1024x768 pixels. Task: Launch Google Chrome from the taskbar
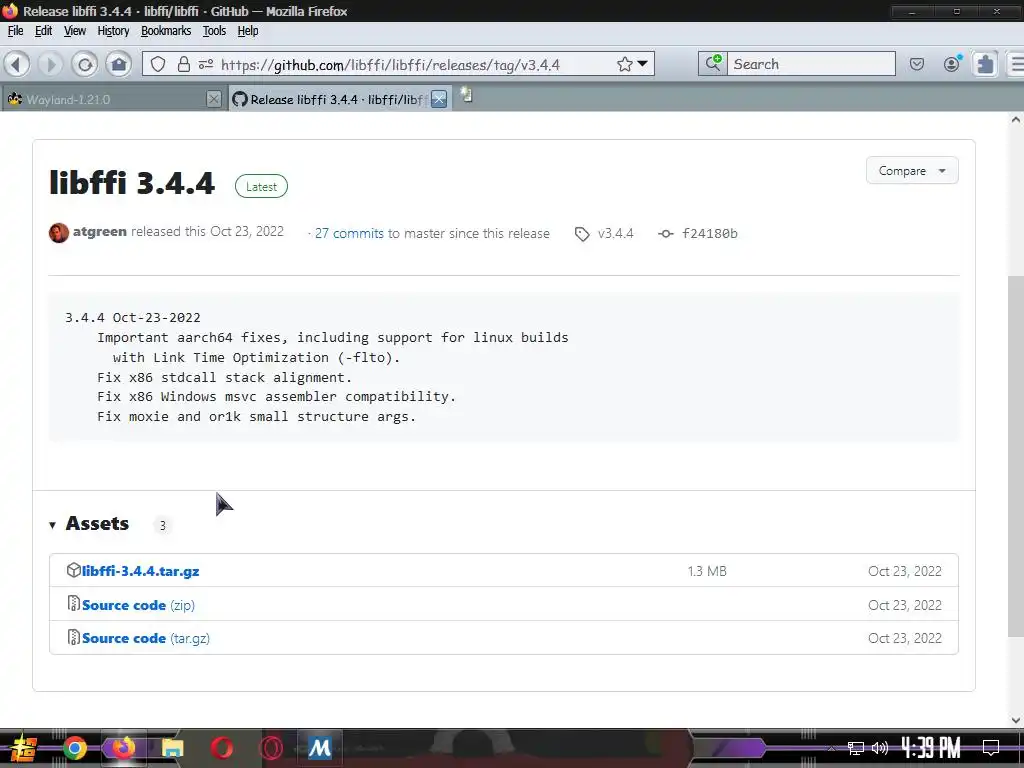(x=74, y=748)
